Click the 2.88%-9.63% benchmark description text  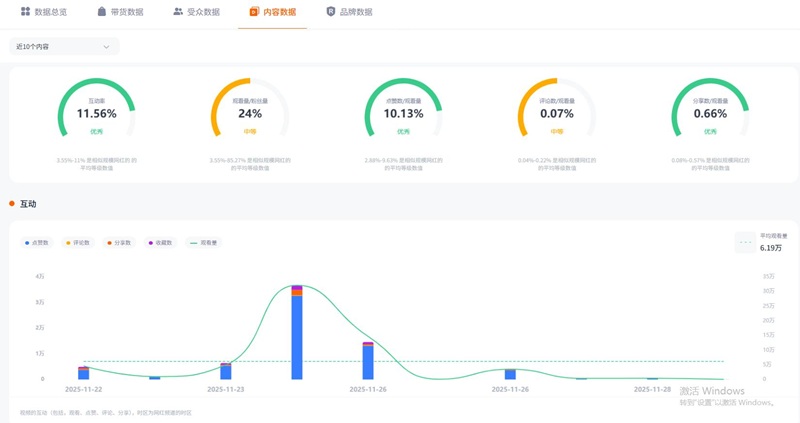click(404, 164)
